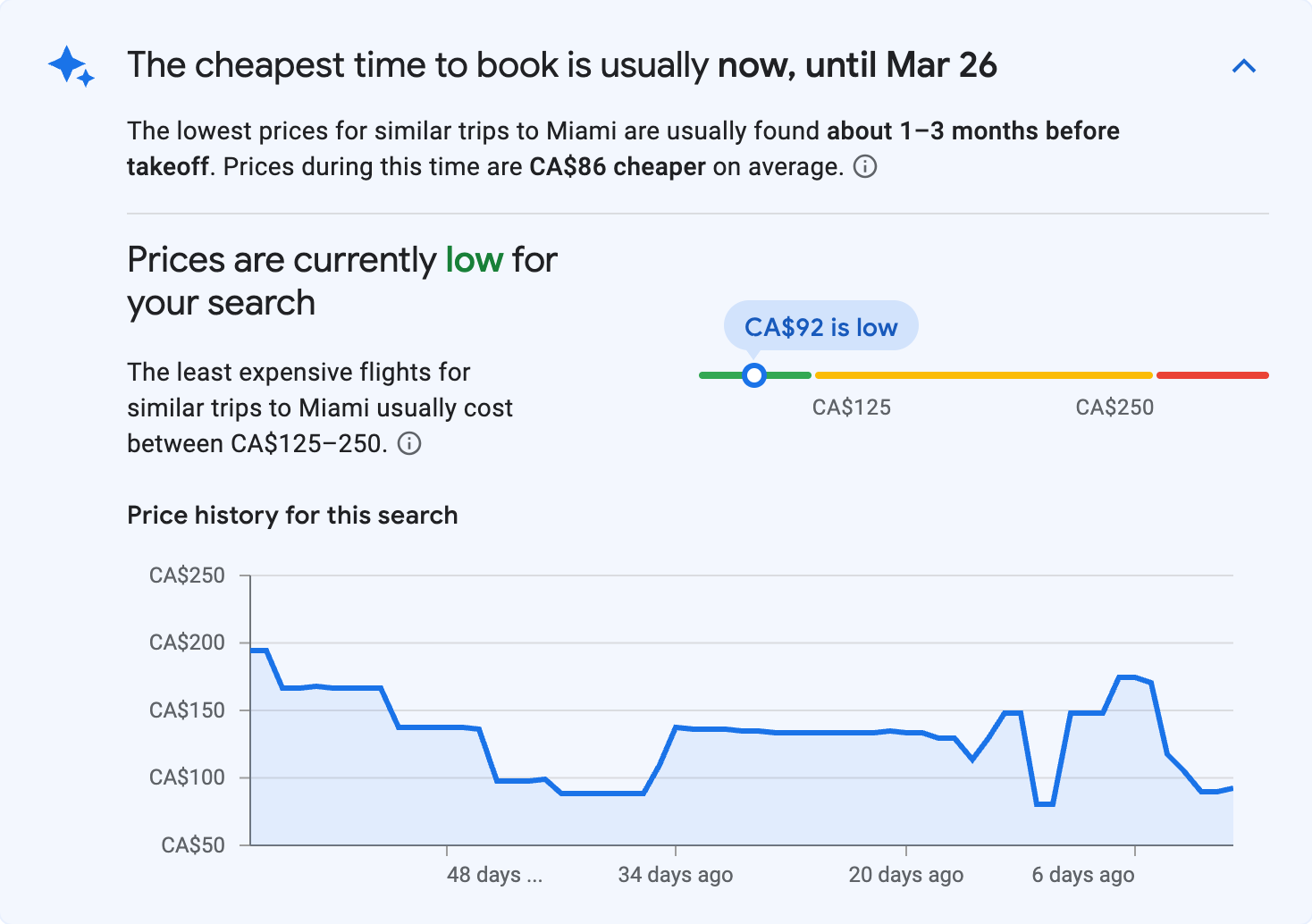Click the info icon beside CA$125–250 text
This screenshot has width=1312, height=924.
(x=409, y=443)
